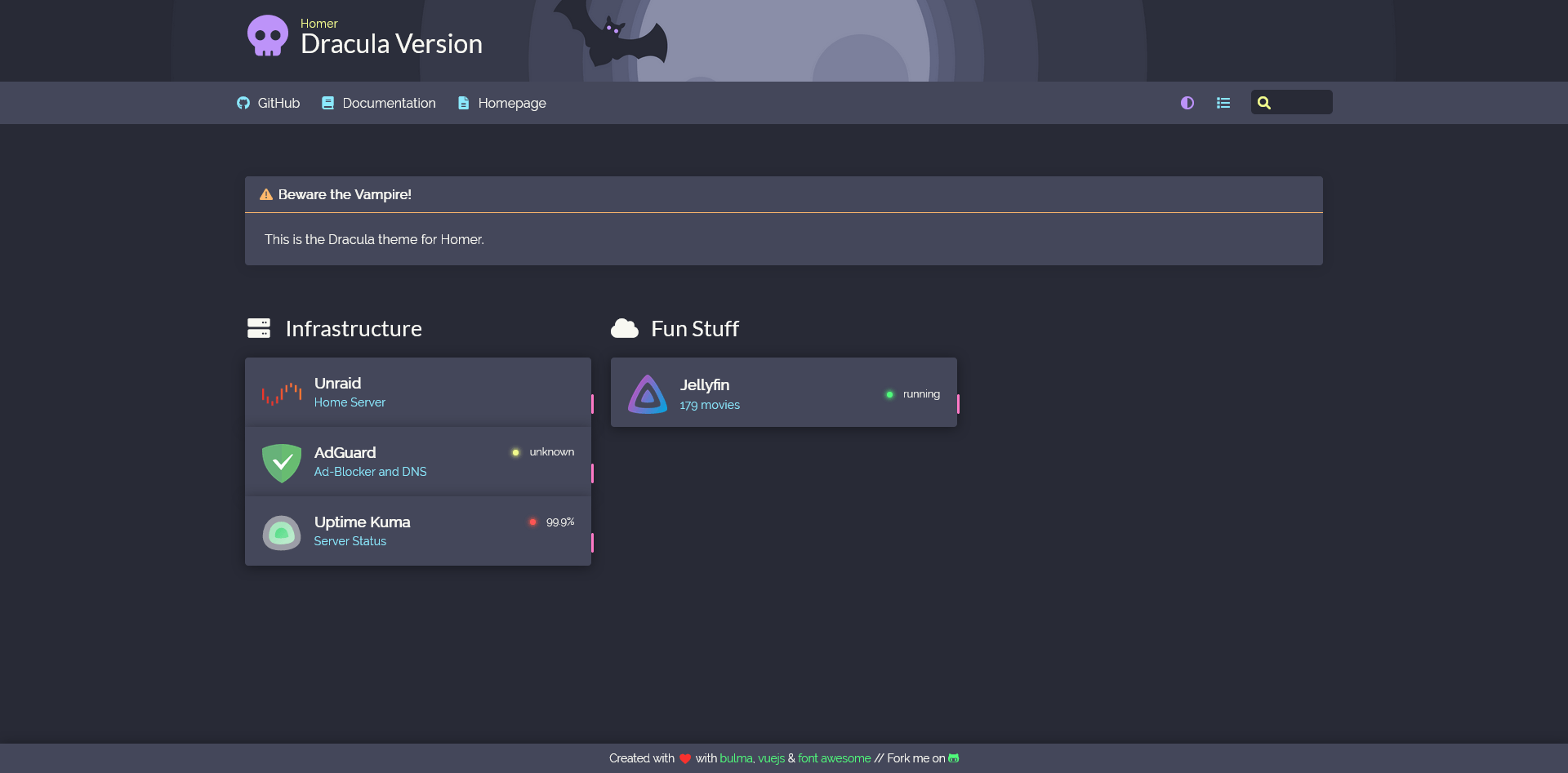This screenshot has width=1568, height=773.
Task: Click the Fun Stuff cloud icon
Action: point(625,328)
